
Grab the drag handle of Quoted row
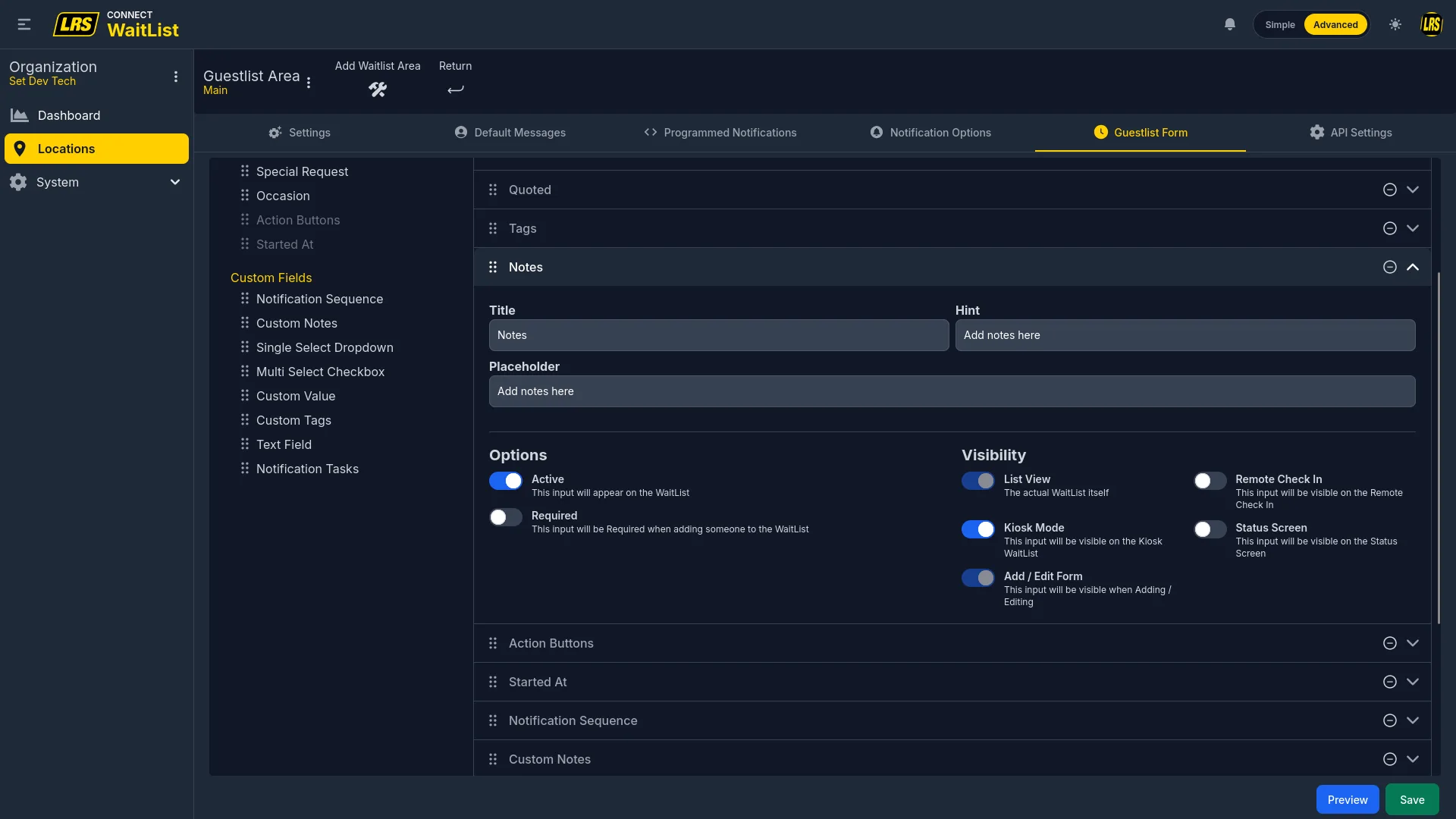click(x=493, y=190)
